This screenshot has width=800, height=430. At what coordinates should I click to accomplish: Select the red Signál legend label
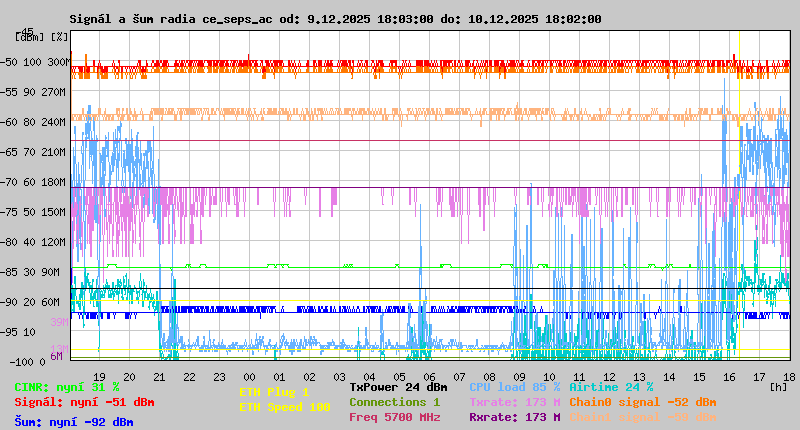84,402
